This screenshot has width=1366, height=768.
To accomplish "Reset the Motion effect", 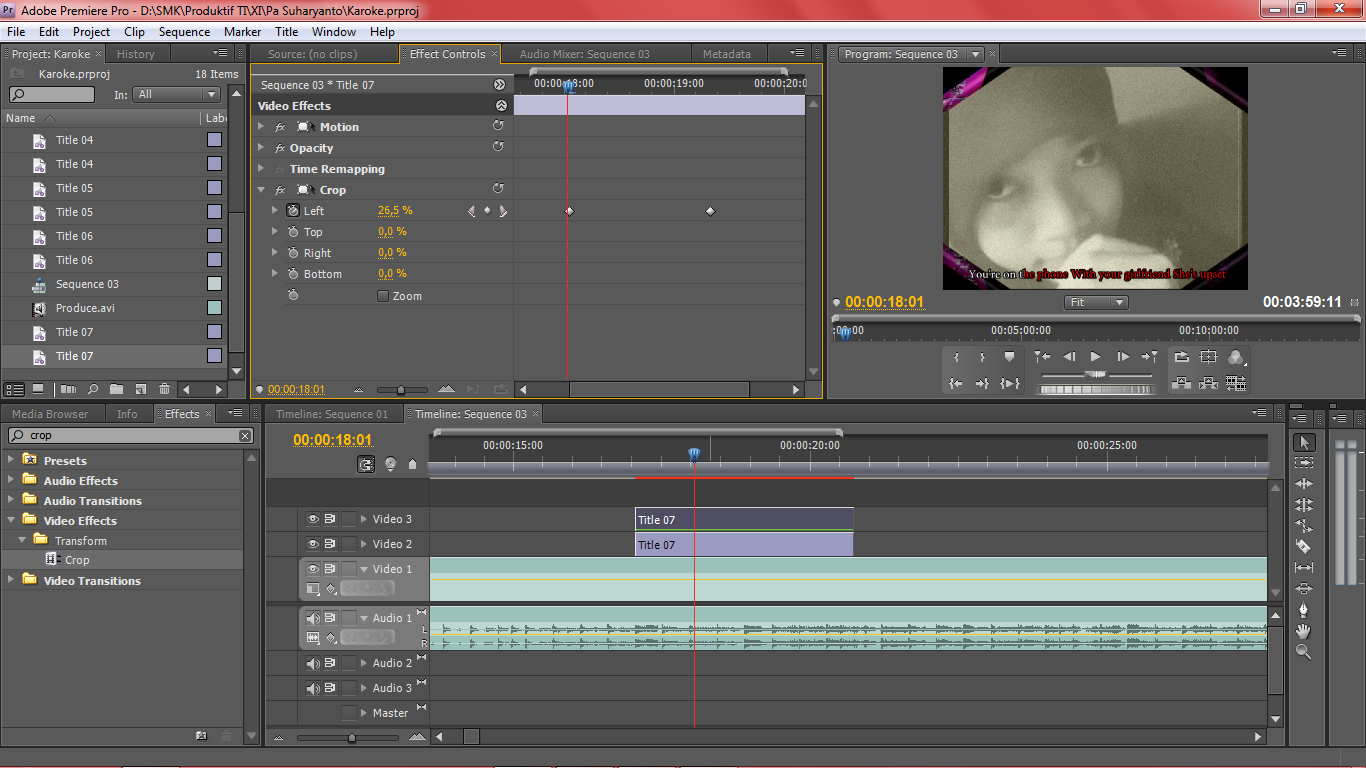I will tap(498, 126).
